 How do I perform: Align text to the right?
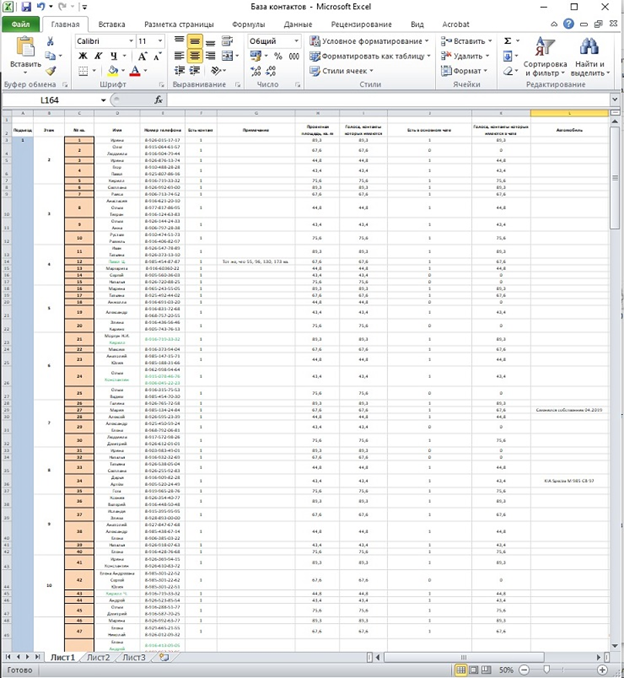tap(210, 56)
